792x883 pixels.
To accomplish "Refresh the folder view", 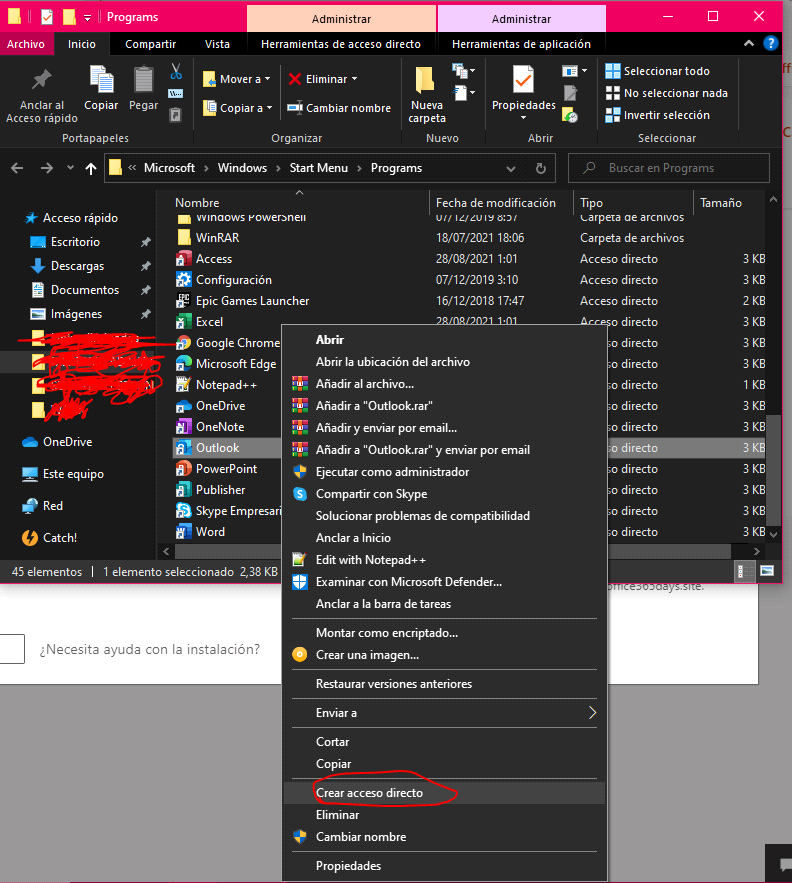I will (540, 168).
